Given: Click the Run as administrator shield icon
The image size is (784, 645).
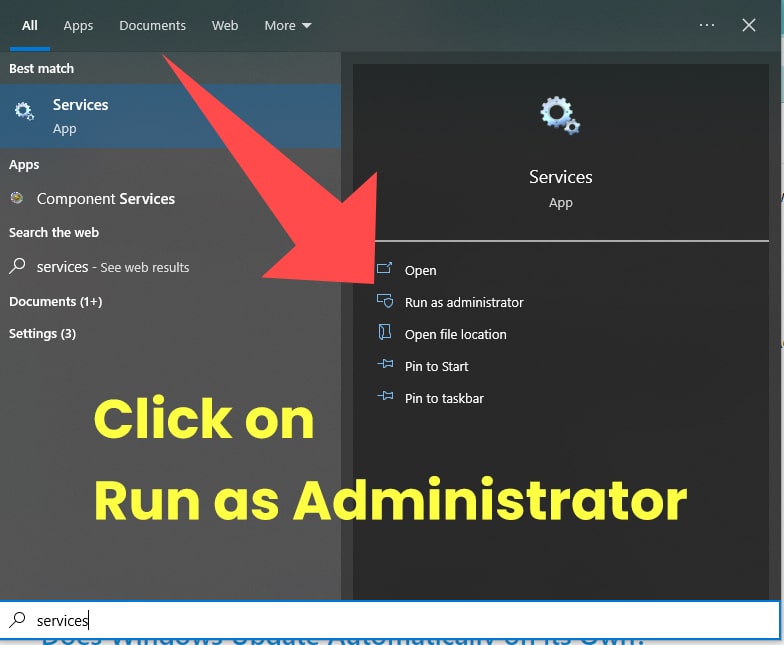Looking at the screenshot, I should tap(385, 301).
